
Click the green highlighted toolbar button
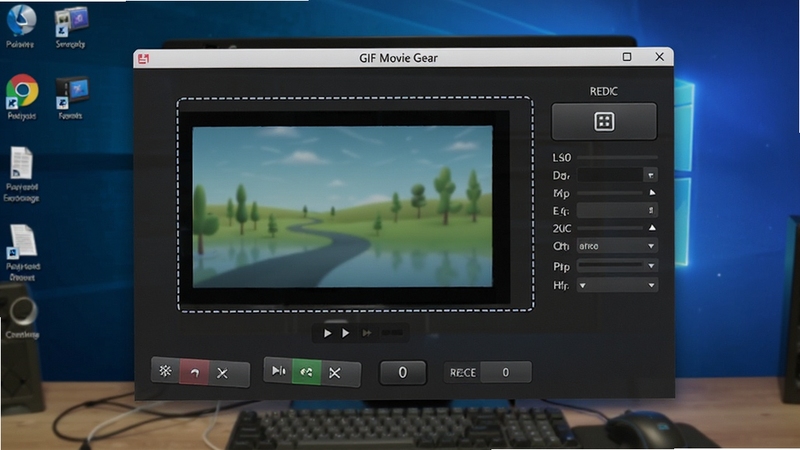pyautogui.click(x=306, y=372)
